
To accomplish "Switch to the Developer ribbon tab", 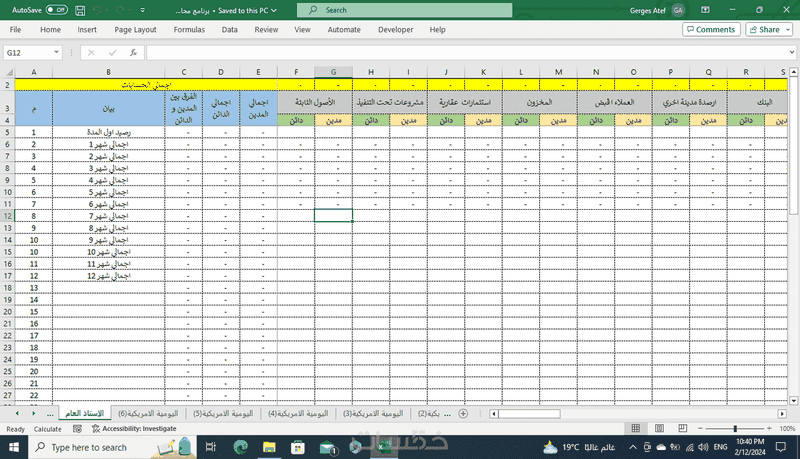I will pos(395,30).
